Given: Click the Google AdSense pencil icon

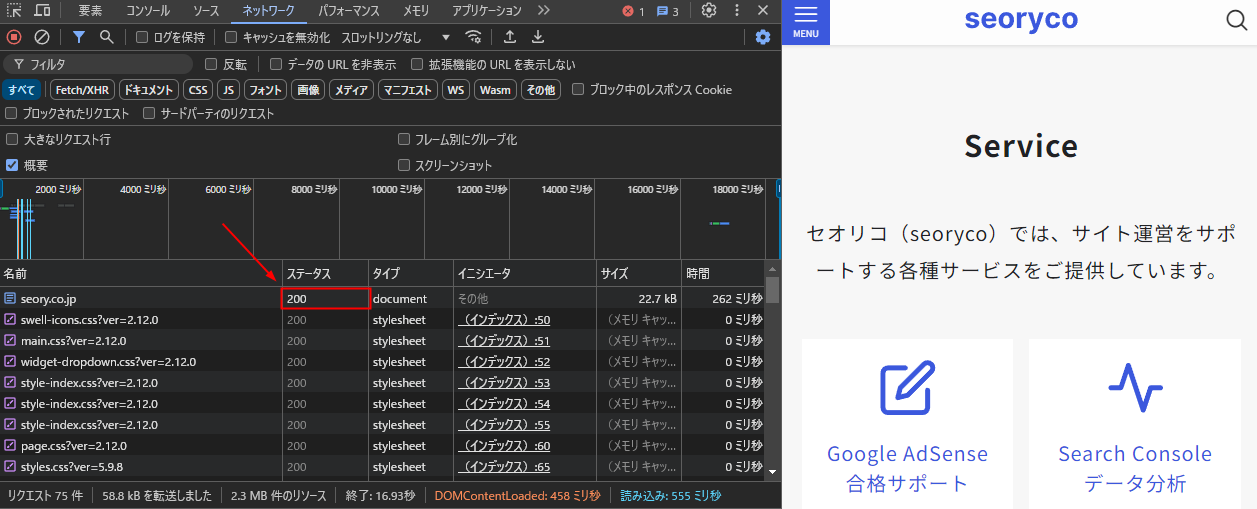Looking at the screenshot, I should (907, 388).
